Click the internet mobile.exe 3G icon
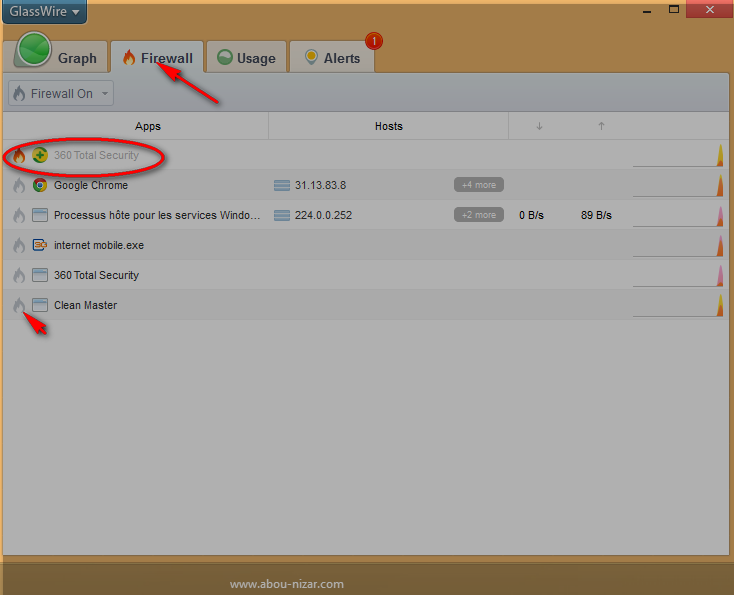The image size is (734, 595). pos(40,245)
